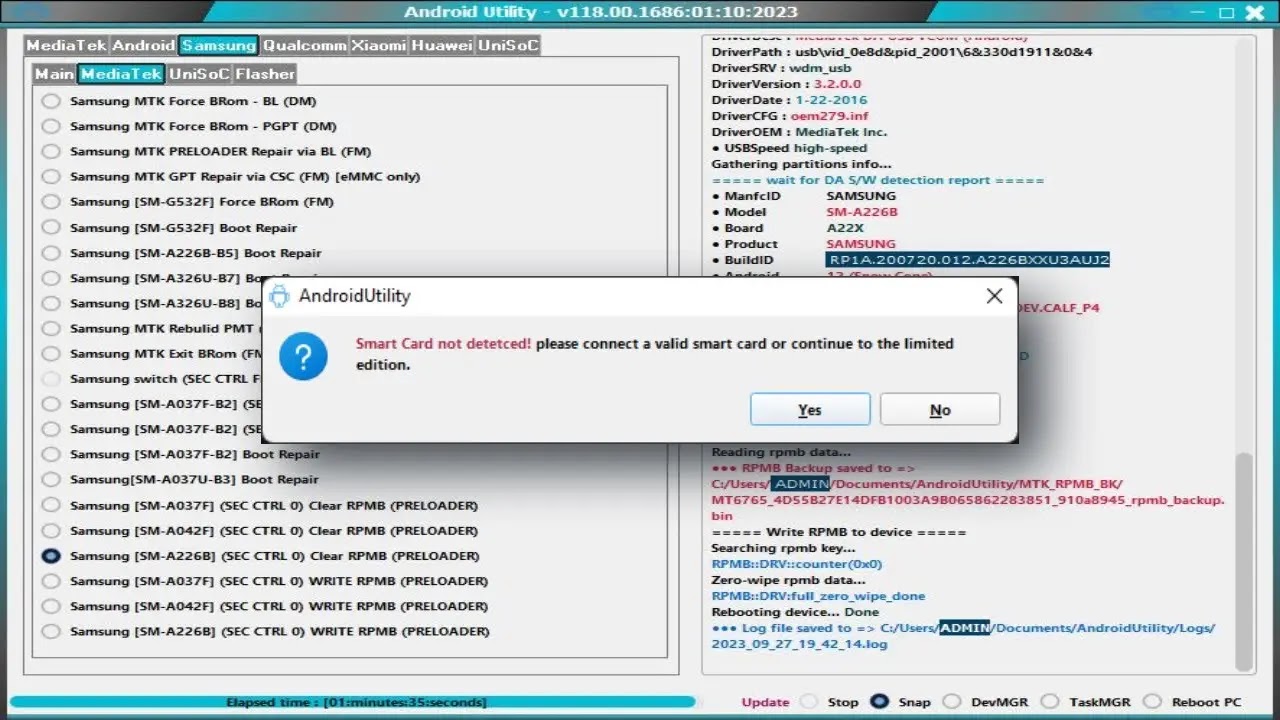Select Samsung MTK GPT Repair via CSC
The height and width of the screenshot is (720, 1280).
coord(50,176)
